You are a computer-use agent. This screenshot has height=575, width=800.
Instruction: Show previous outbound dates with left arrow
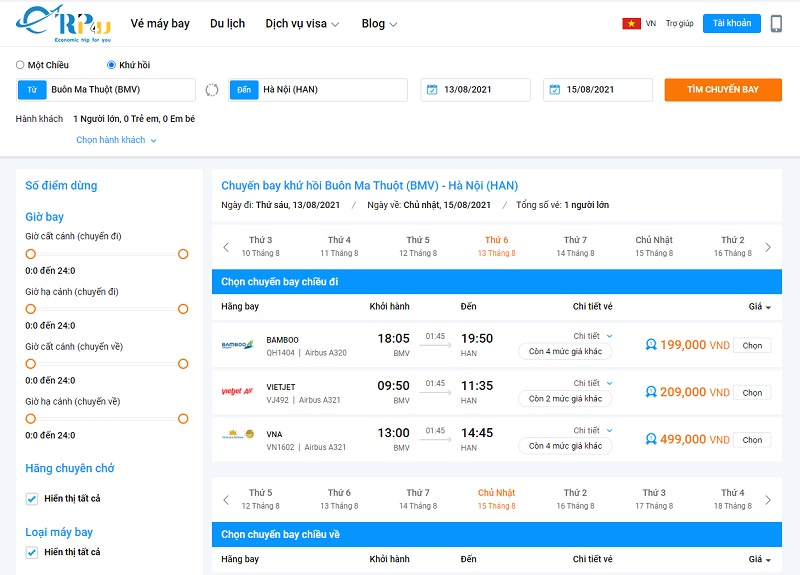tap(226, 247)
